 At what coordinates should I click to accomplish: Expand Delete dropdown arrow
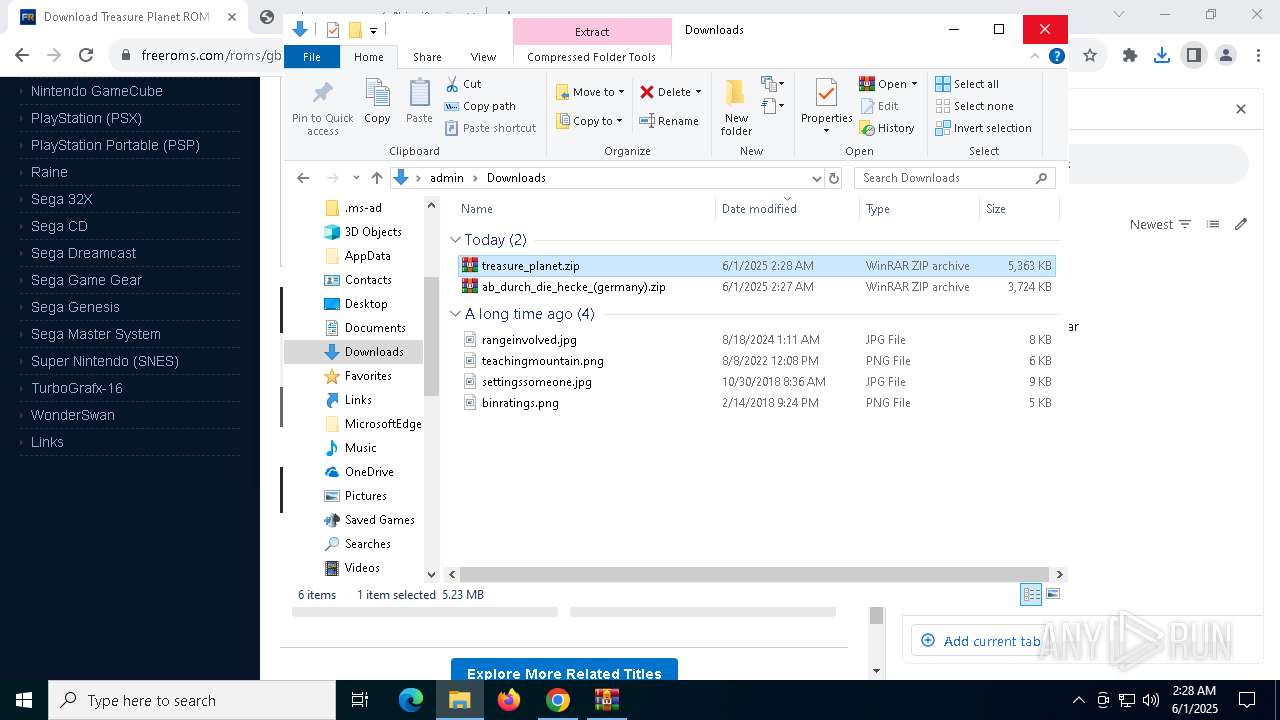[698, 92]
